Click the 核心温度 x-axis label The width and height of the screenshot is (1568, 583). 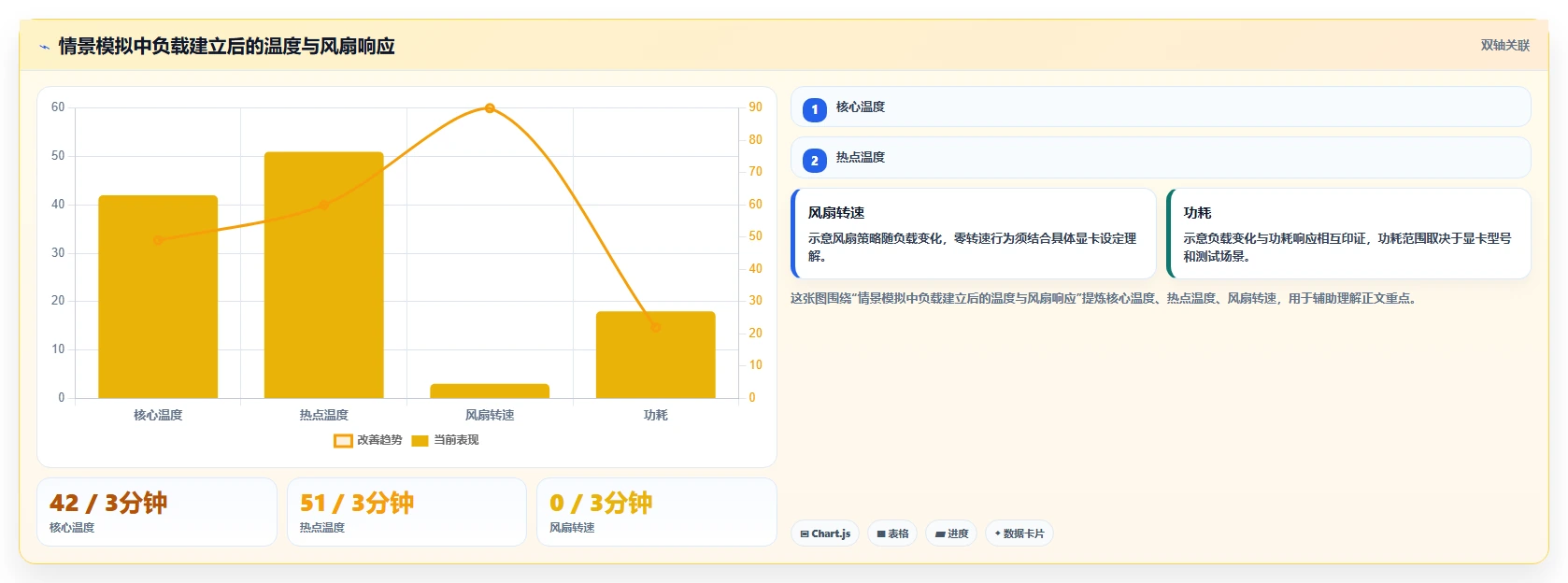click(158, 415)
